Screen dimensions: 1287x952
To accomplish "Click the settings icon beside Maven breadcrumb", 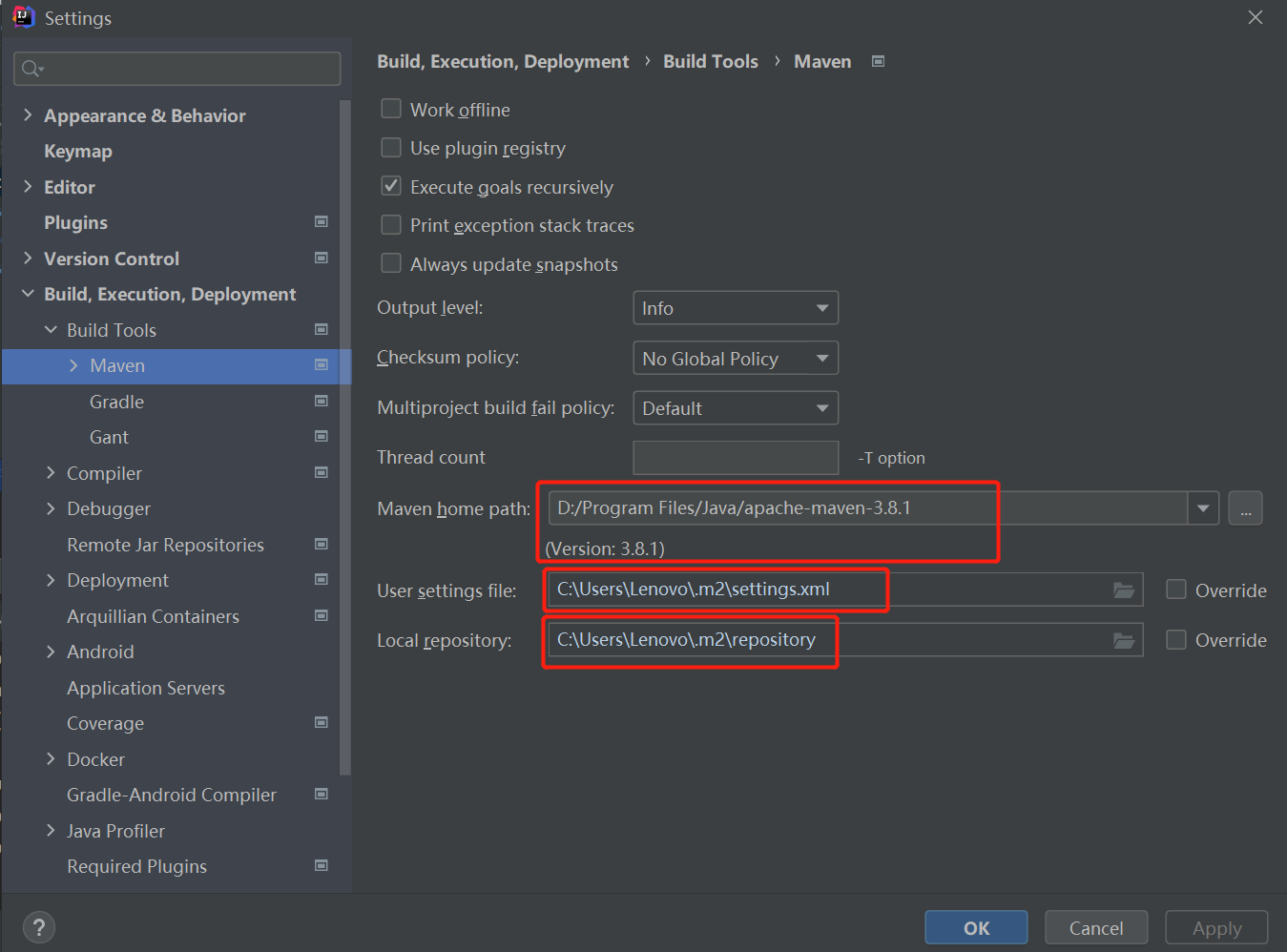I will click(877, 60).
